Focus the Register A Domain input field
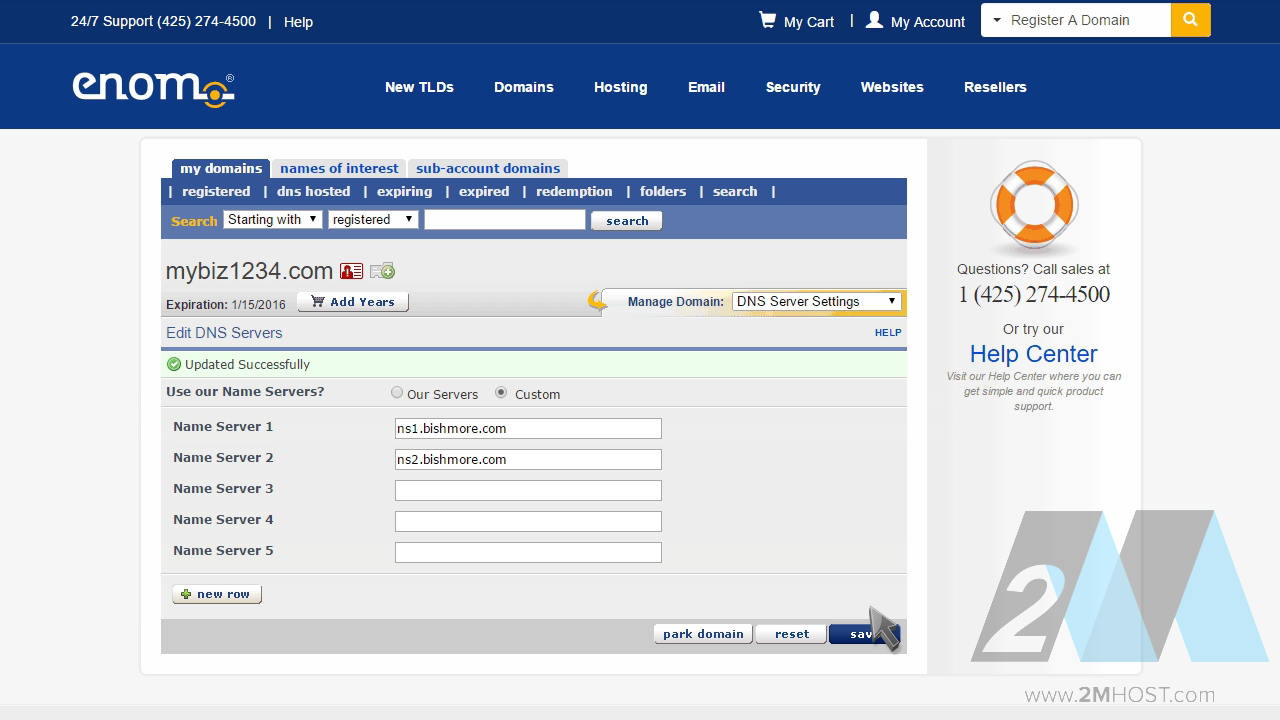Image resolution: width=1280 pixels, height=720 pixels. (x=1086, y=20)
